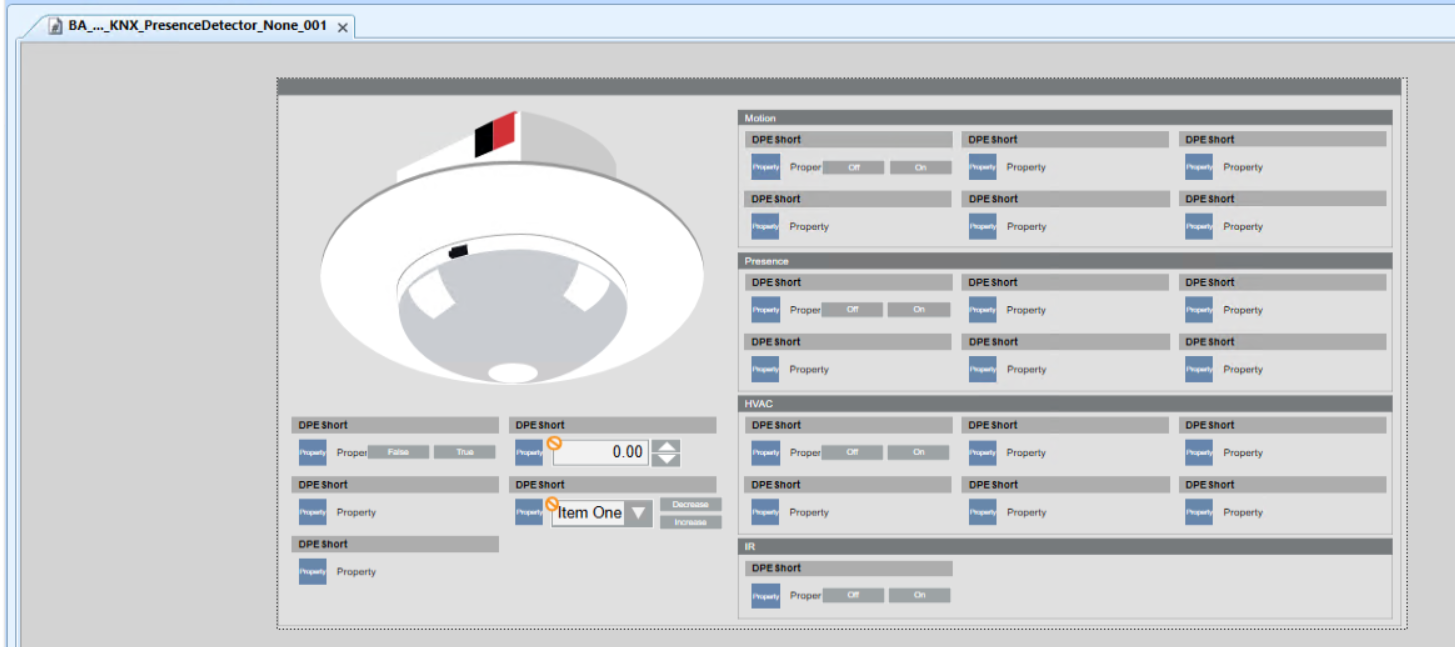Click the Property icon beside the Item One dropdown
Viewport: 1455px width, 647px height.
coord(529,512)
